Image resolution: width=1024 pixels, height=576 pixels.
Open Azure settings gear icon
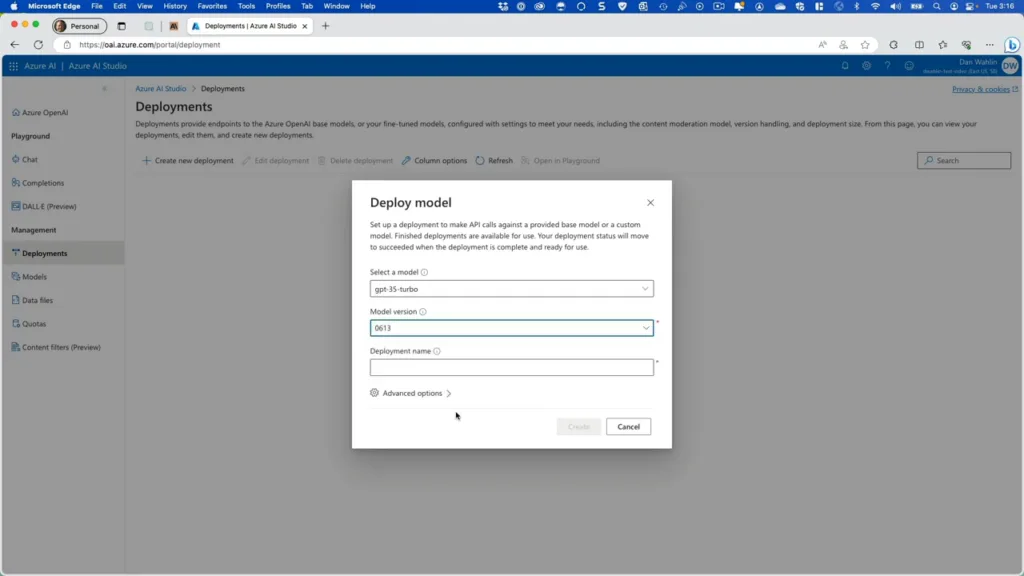coord(866,66)
